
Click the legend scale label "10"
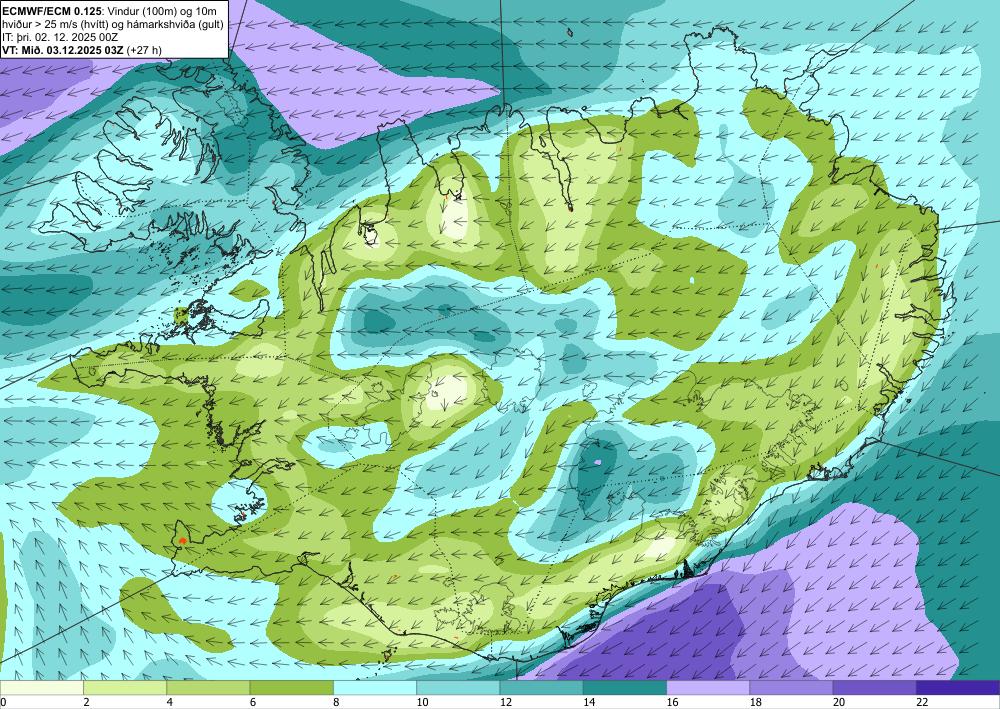coord(423,702)
